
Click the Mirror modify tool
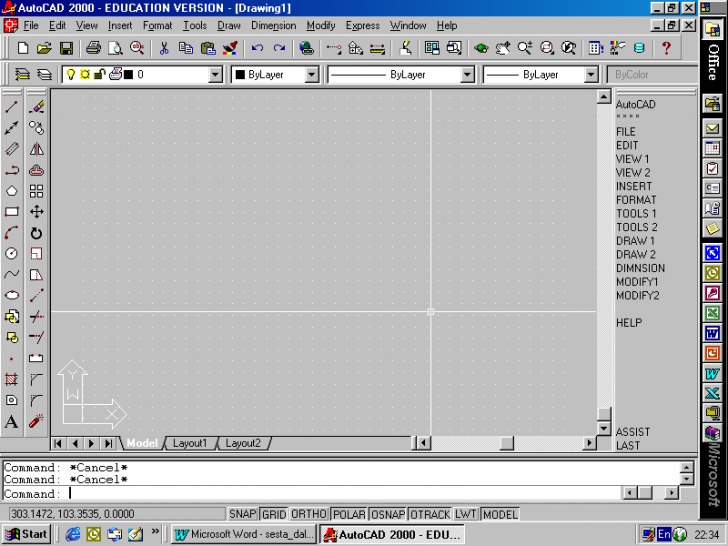(36, 149)
